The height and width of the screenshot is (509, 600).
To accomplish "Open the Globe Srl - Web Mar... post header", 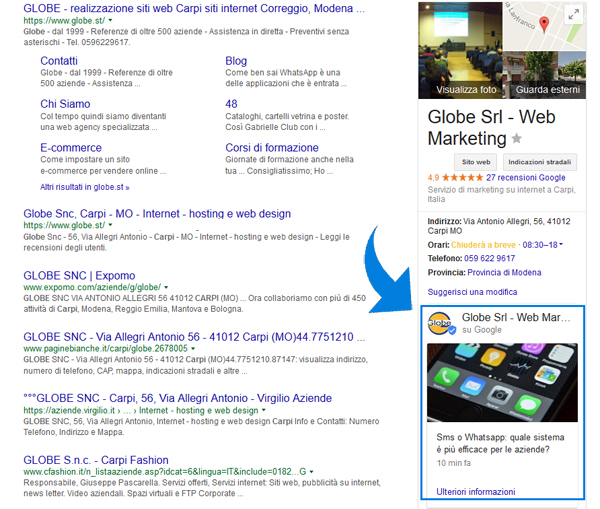I will click(516, 317).
